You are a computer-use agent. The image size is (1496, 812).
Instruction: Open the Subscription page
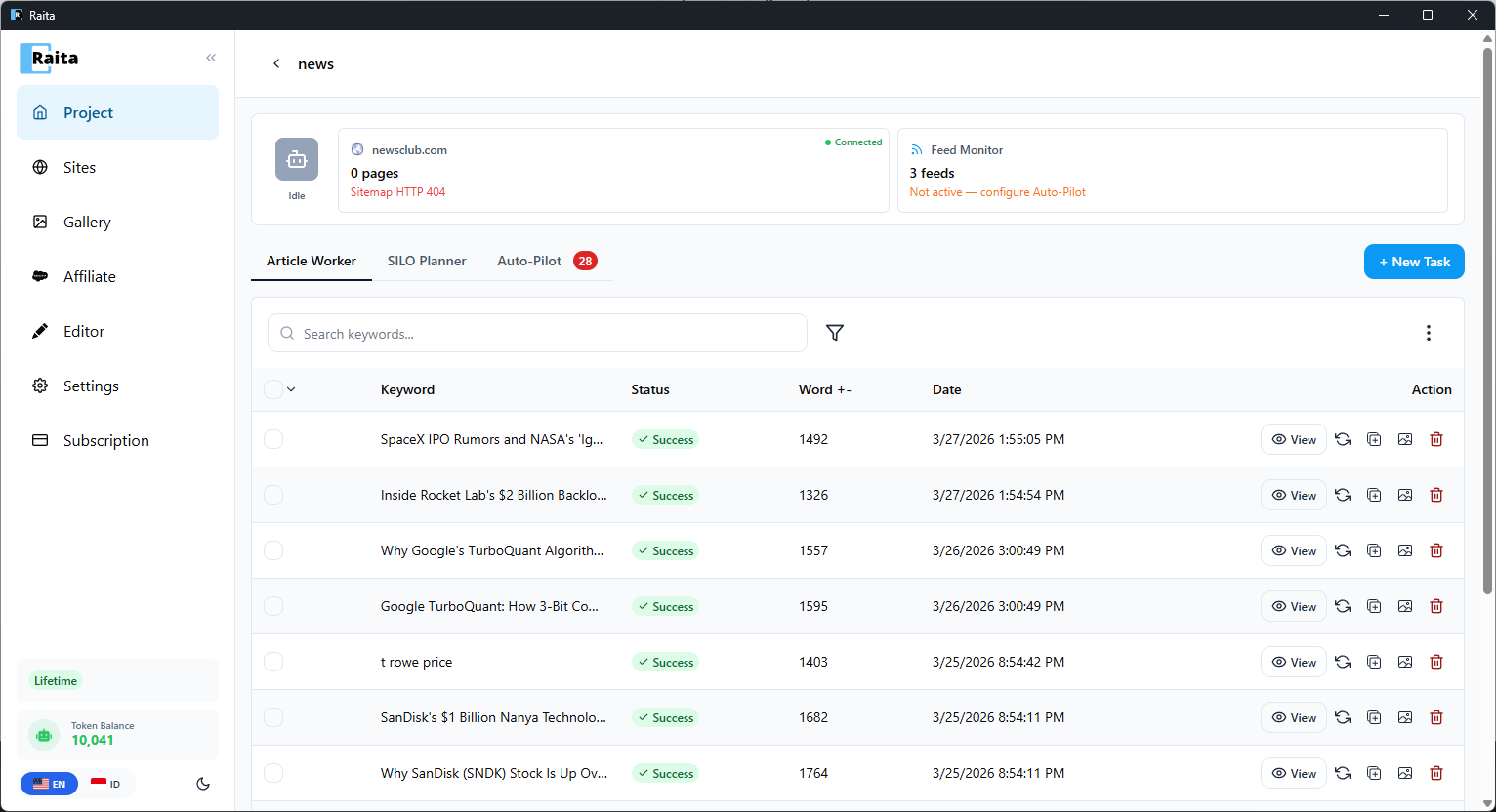point(117,440)
